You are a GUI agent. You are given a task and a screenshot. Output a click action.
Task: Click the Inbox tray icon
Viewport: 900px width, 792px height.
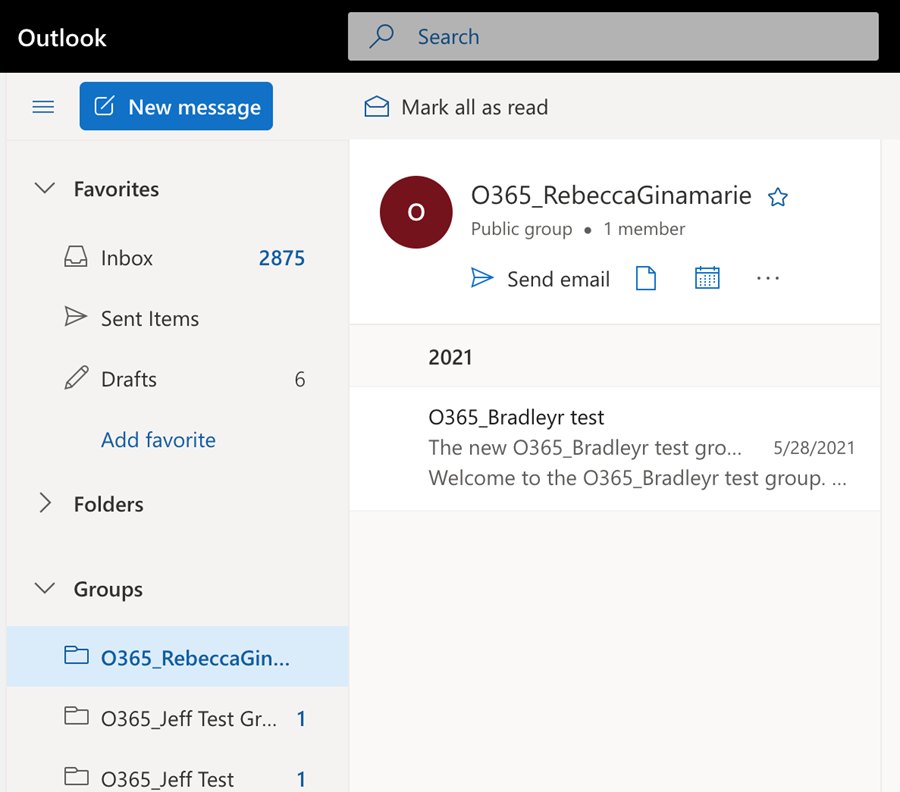coord(76,257)
